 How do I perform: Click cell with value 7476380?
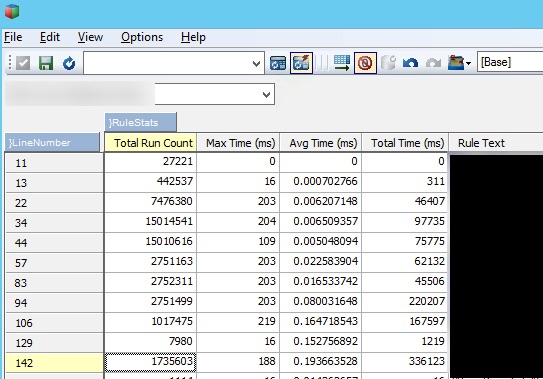pos(151,202)
